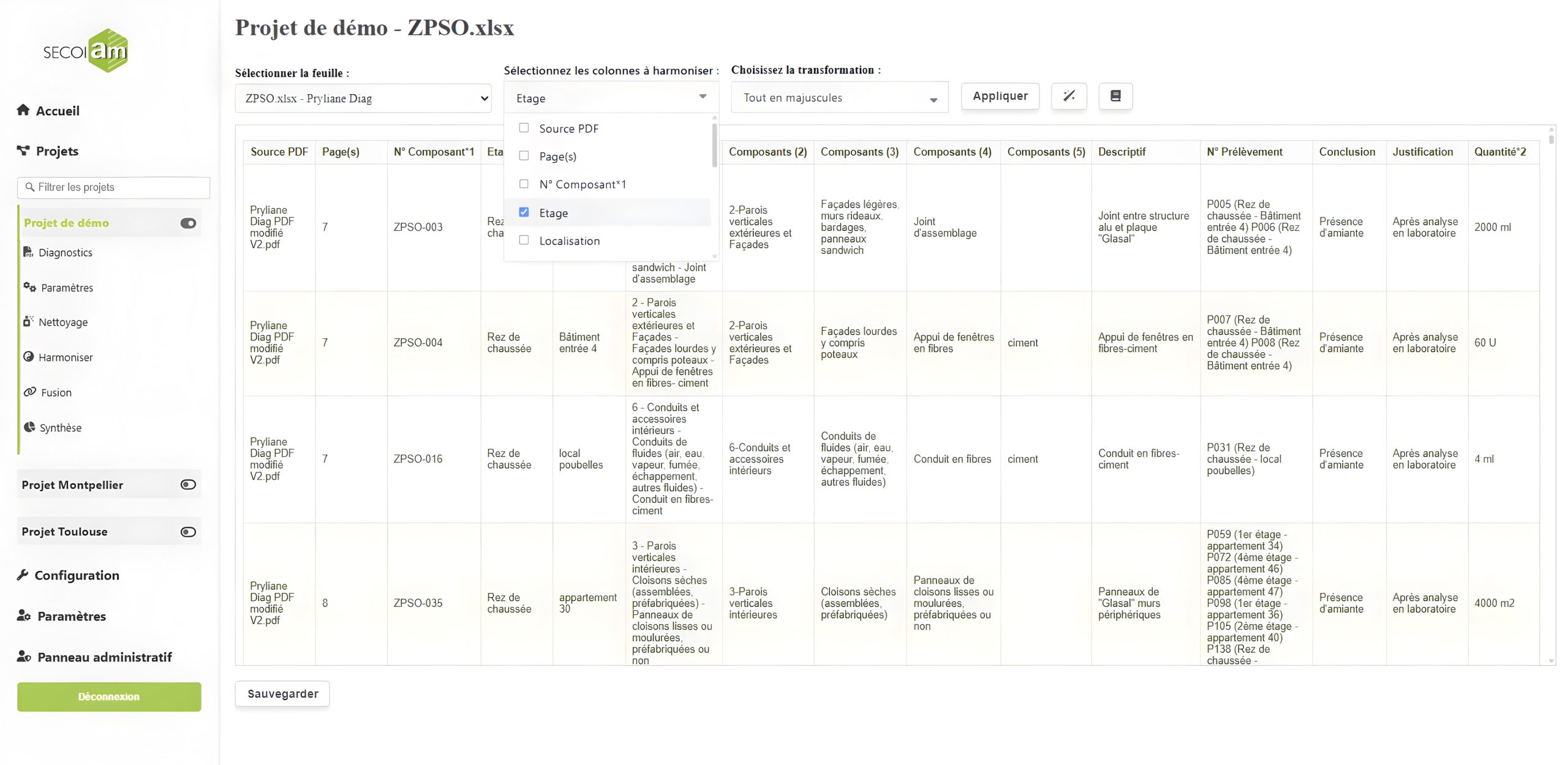Viewport: 1568px width, 765px height.
Task: Open the sheet selection dropdown
Action: (363, 98)
